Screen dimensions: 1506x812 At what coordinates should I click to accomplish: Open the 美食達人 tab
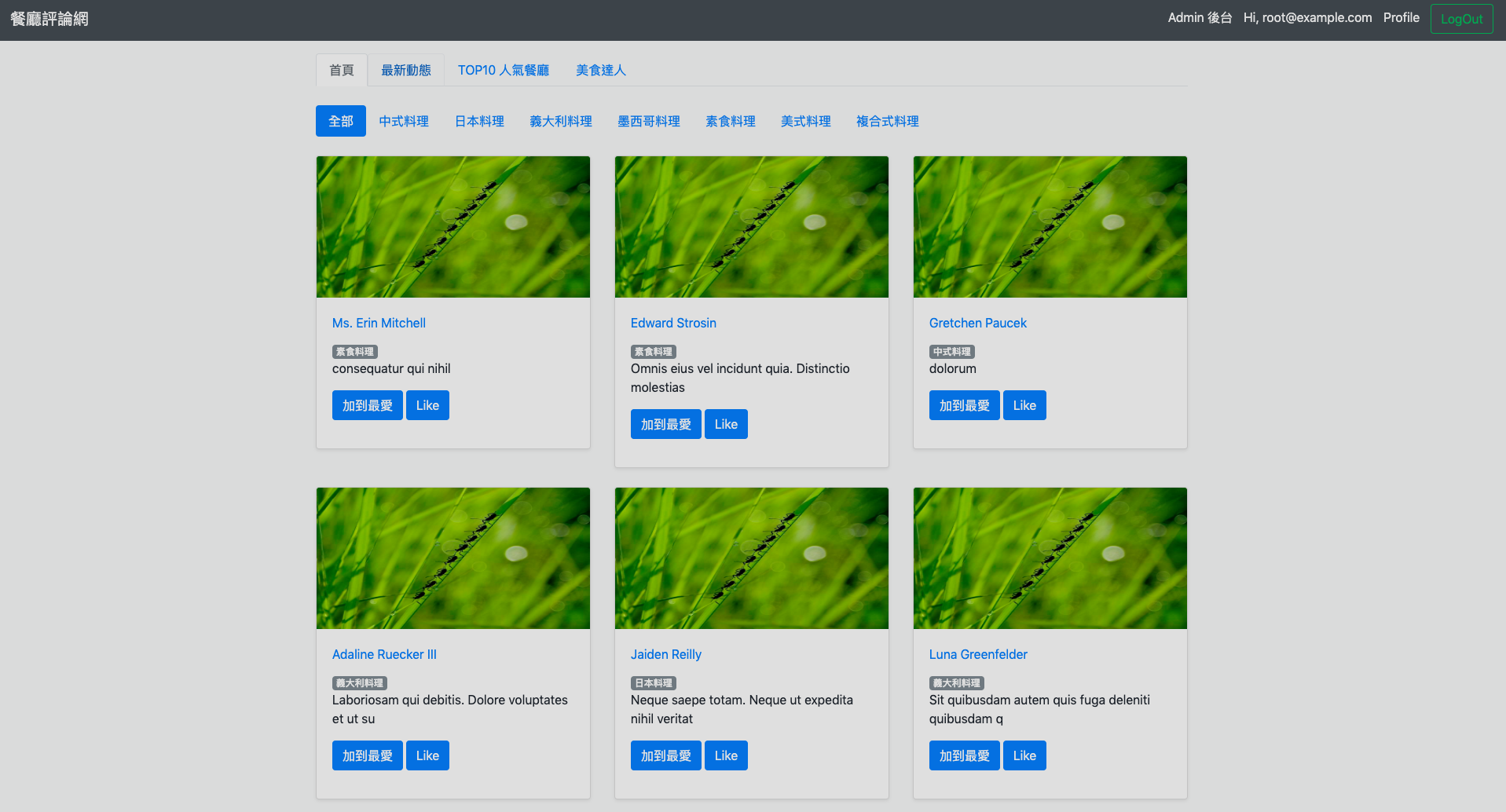tap(601, 71)
